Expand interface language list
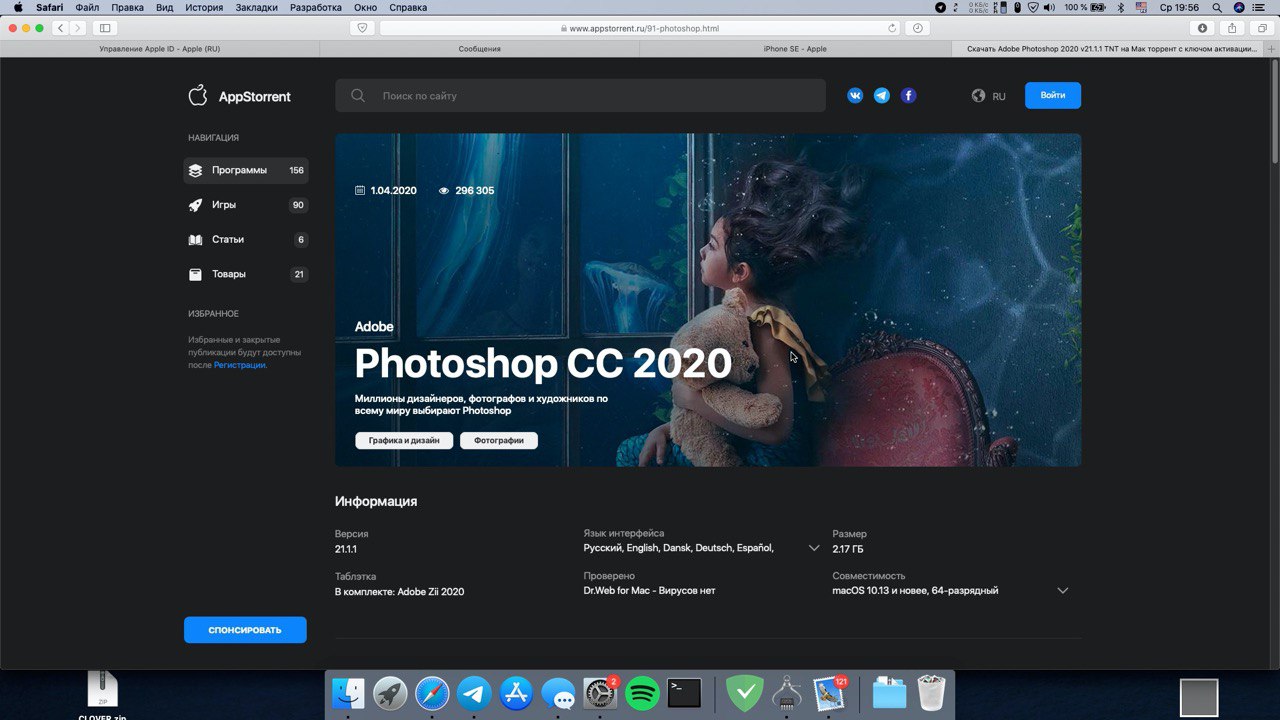 [814, 548]
